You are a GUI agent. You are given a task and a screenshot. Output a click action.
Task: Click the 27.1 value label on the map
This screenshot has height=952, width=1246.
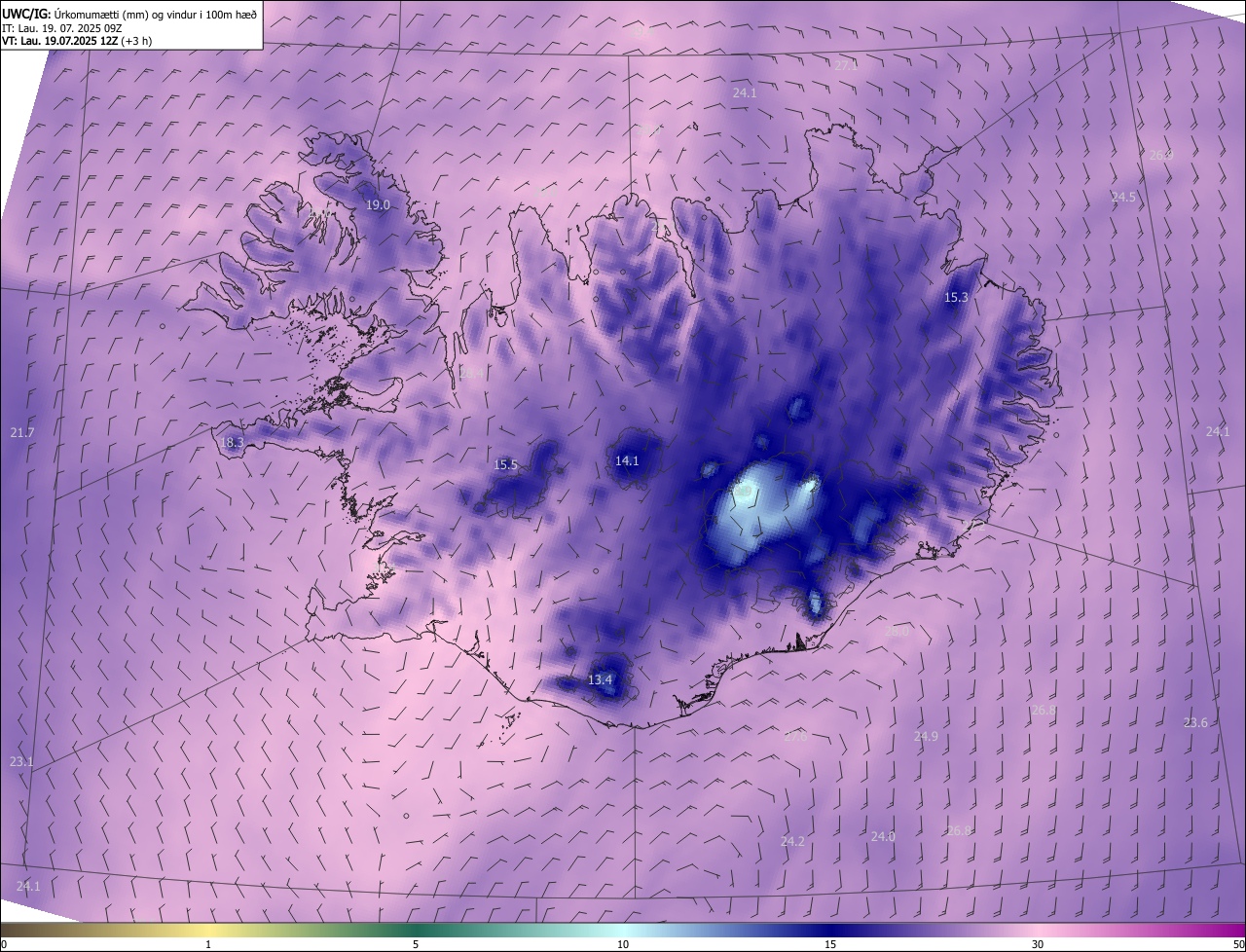[x=846, y=65]
